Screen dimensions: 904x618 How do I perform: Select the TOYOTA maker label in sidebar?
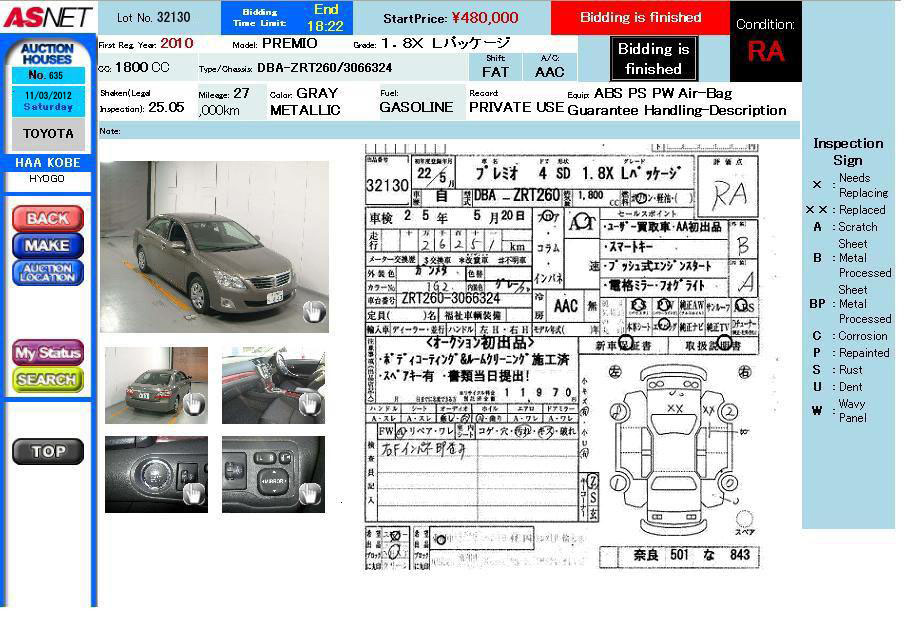coord(48,134)
